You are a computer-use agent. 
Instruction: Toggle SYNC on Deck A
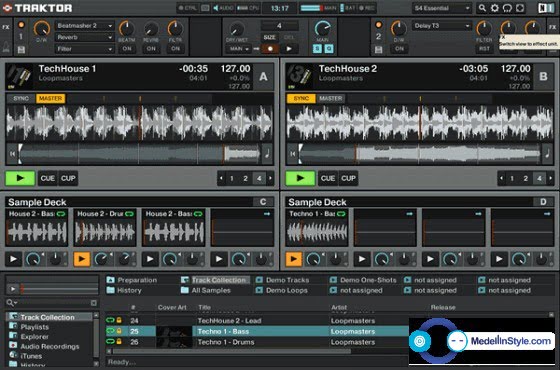pos(21,99)
